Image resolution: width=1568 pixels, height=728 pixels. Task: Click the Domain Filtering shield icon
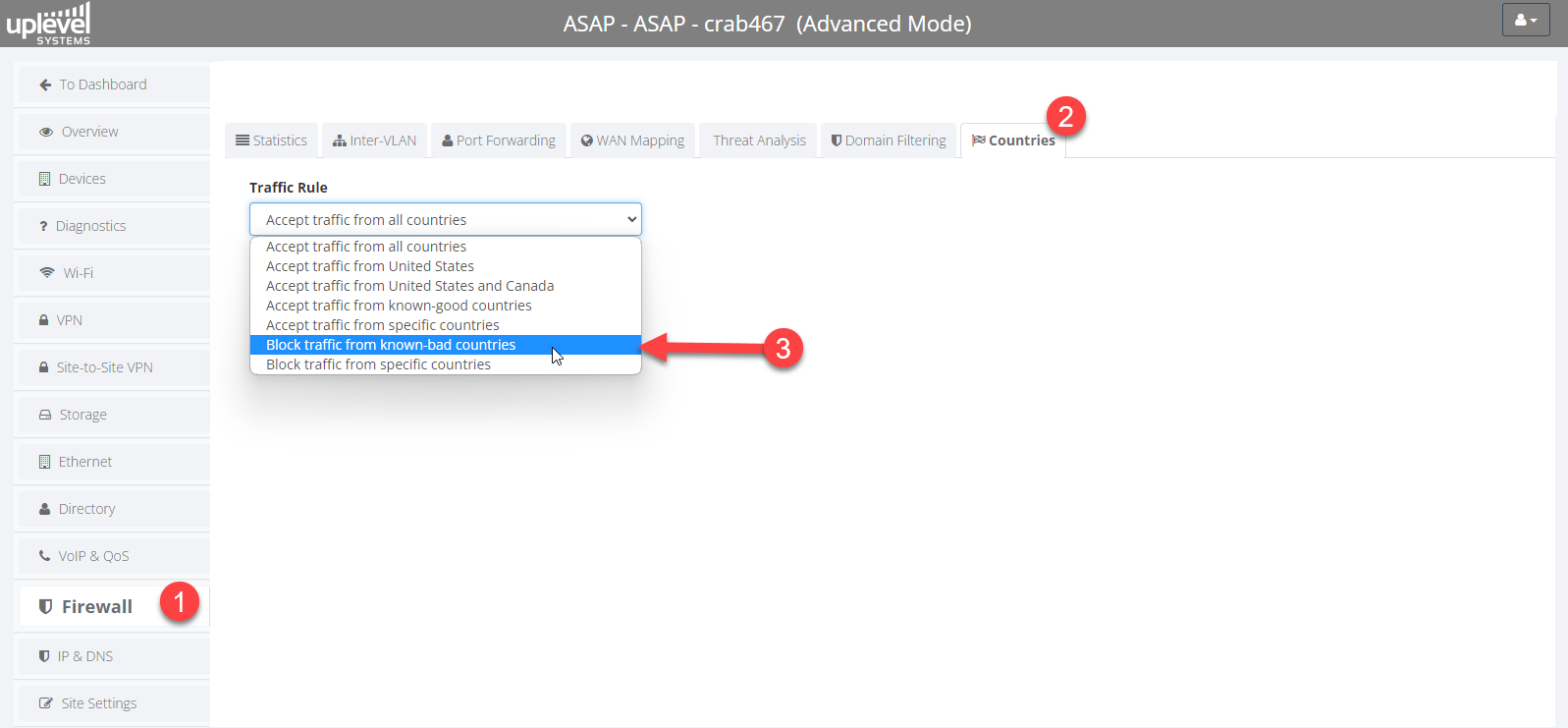tap(837, 140)
